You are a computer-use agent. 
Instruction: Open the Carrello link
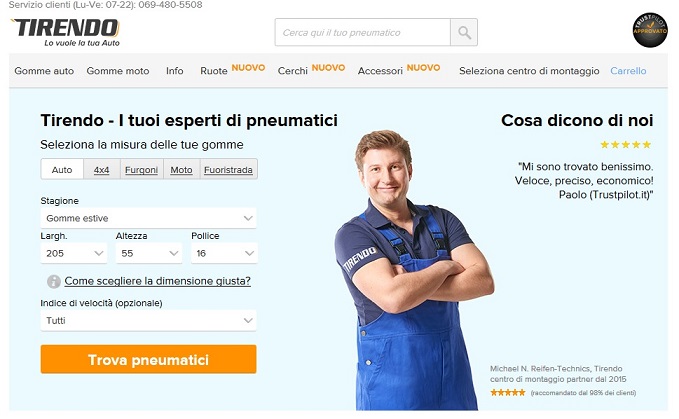(628, 71)
